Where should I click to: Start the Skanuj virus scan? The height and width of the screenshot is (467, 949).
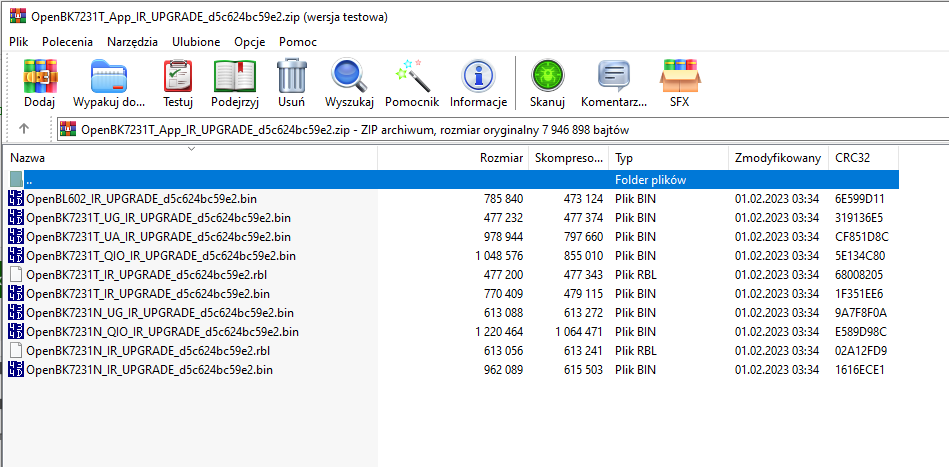click(x=547, y=76)
